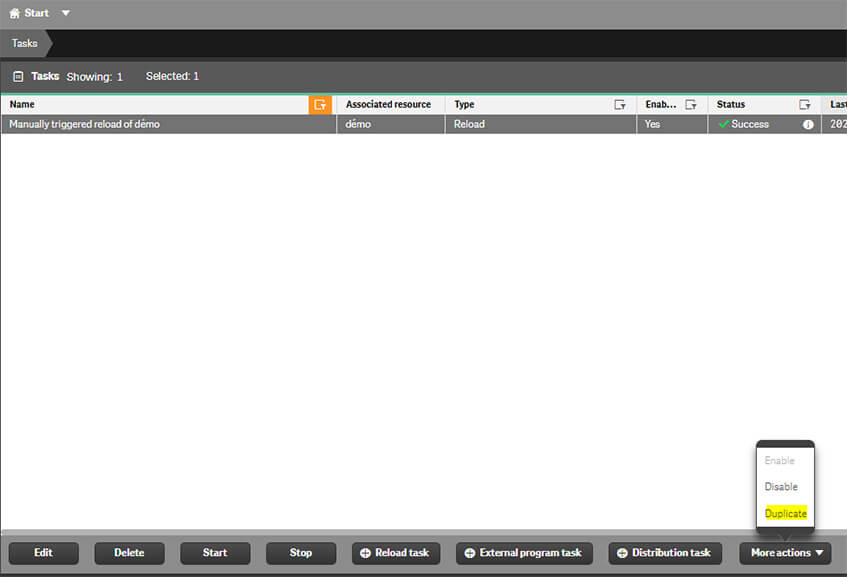Stop the selected task
This screenshot has width=847, height=577.
pos(301,553)
